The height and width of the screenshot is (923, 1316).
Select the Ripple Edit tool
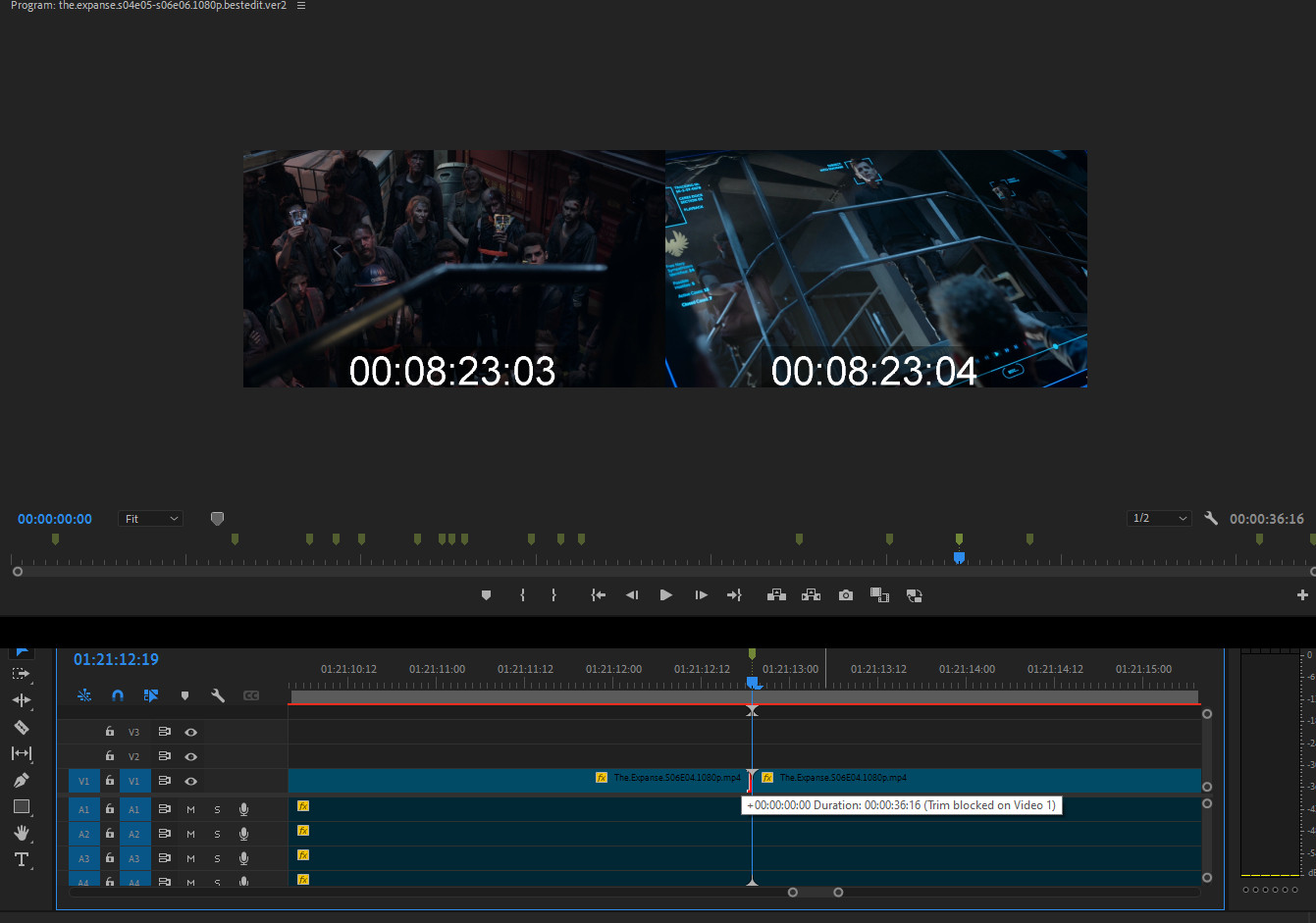click(x=21, y=700)
